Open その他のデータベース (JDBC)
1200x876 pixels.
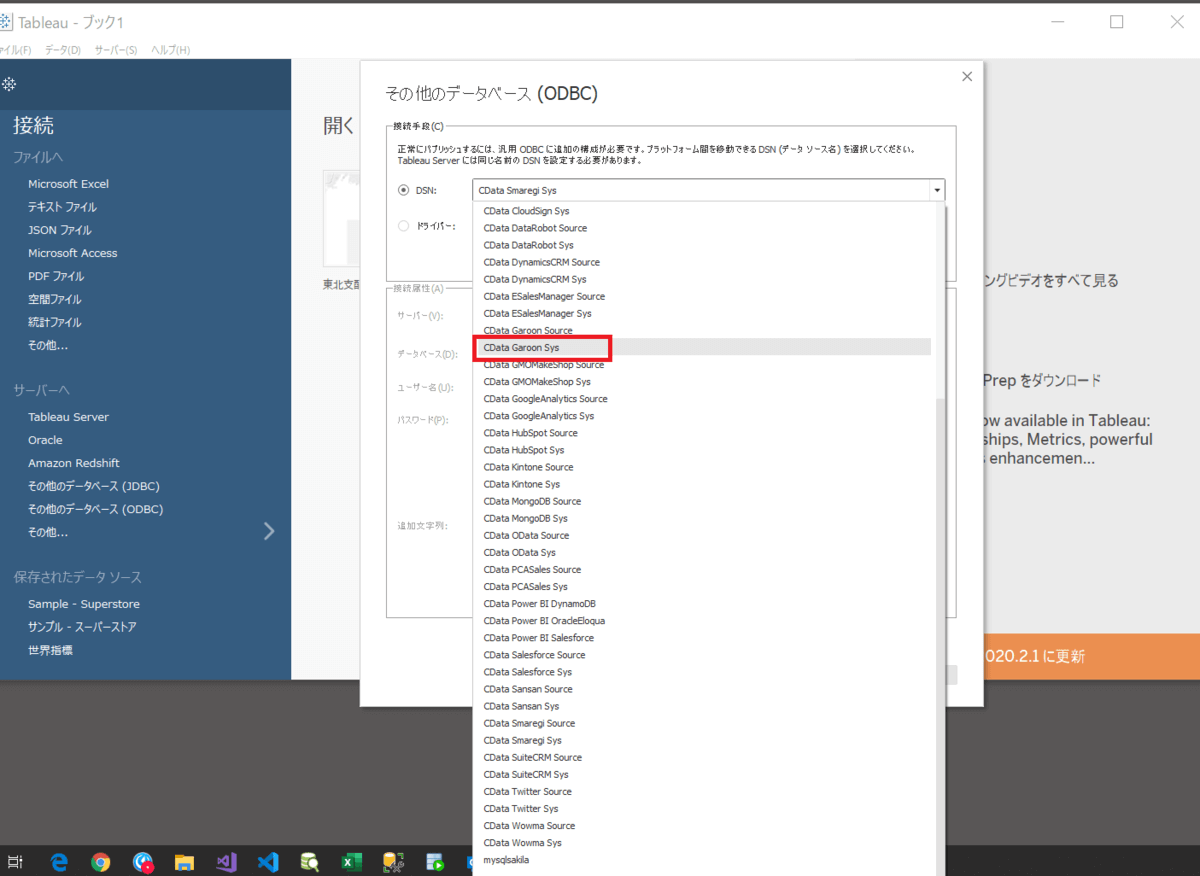coord(94,486)
